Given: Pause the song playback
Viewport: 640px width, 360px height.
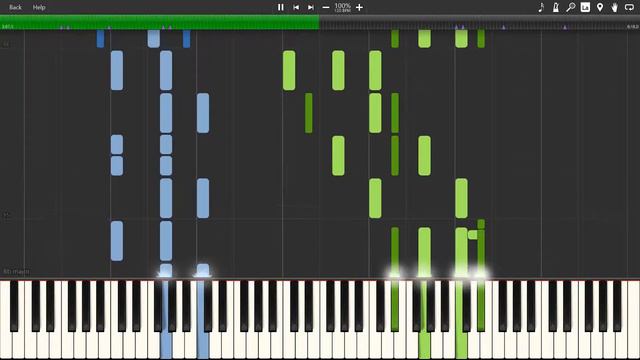Looking at the screenshot, I should pos(280,7).
